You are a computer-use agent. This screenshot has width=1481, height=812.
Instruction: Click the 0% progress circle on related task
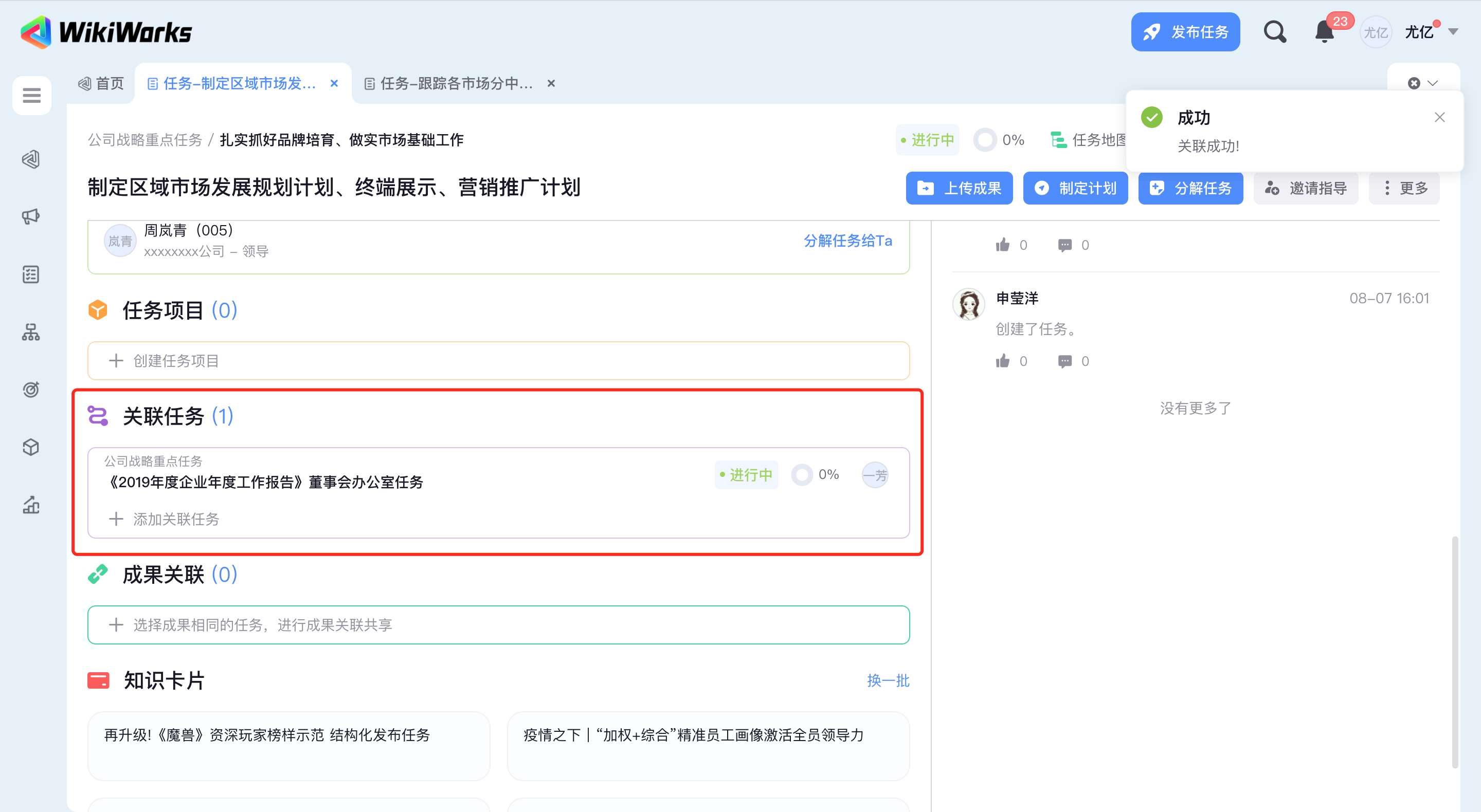pyautogui.click(x=802, y=475)
